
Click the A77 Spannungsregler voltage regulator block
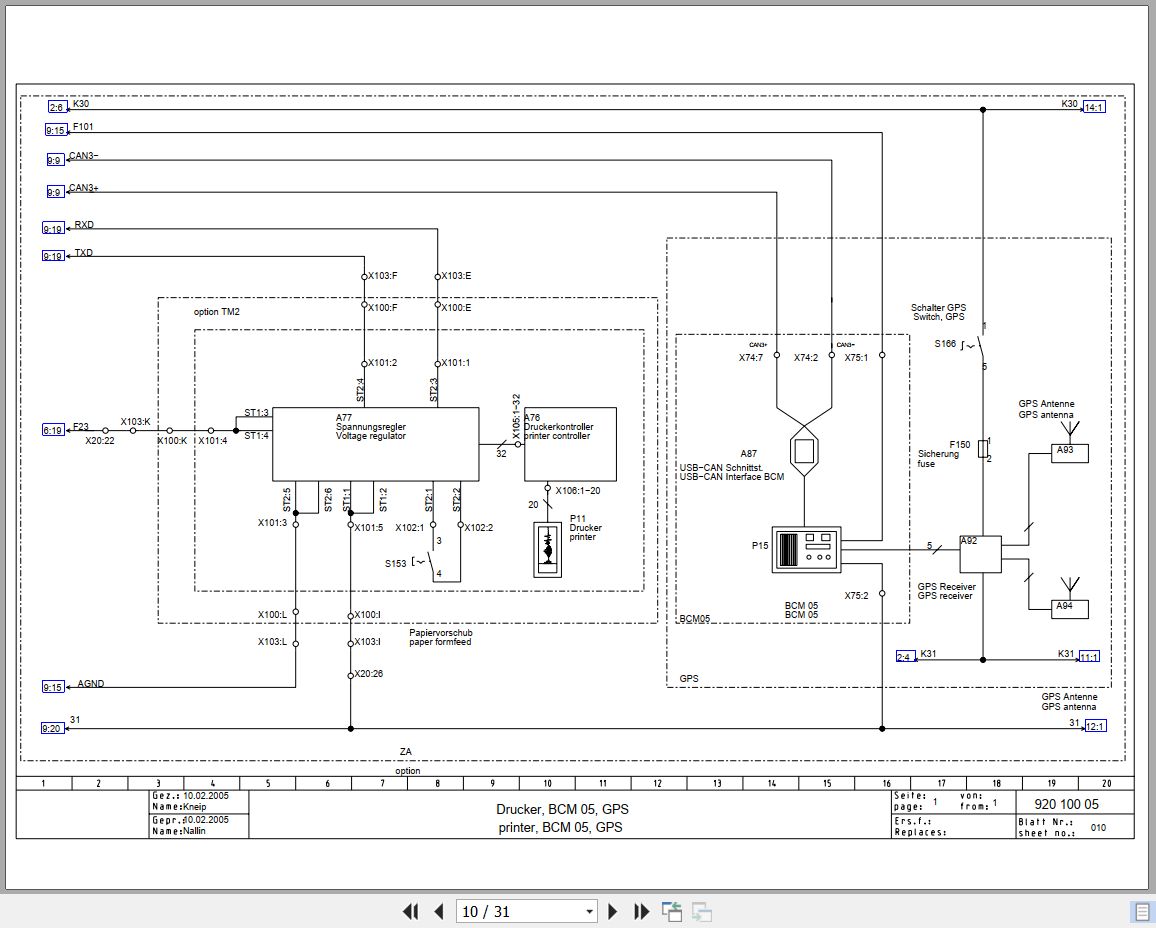click(x=376, y=444)
